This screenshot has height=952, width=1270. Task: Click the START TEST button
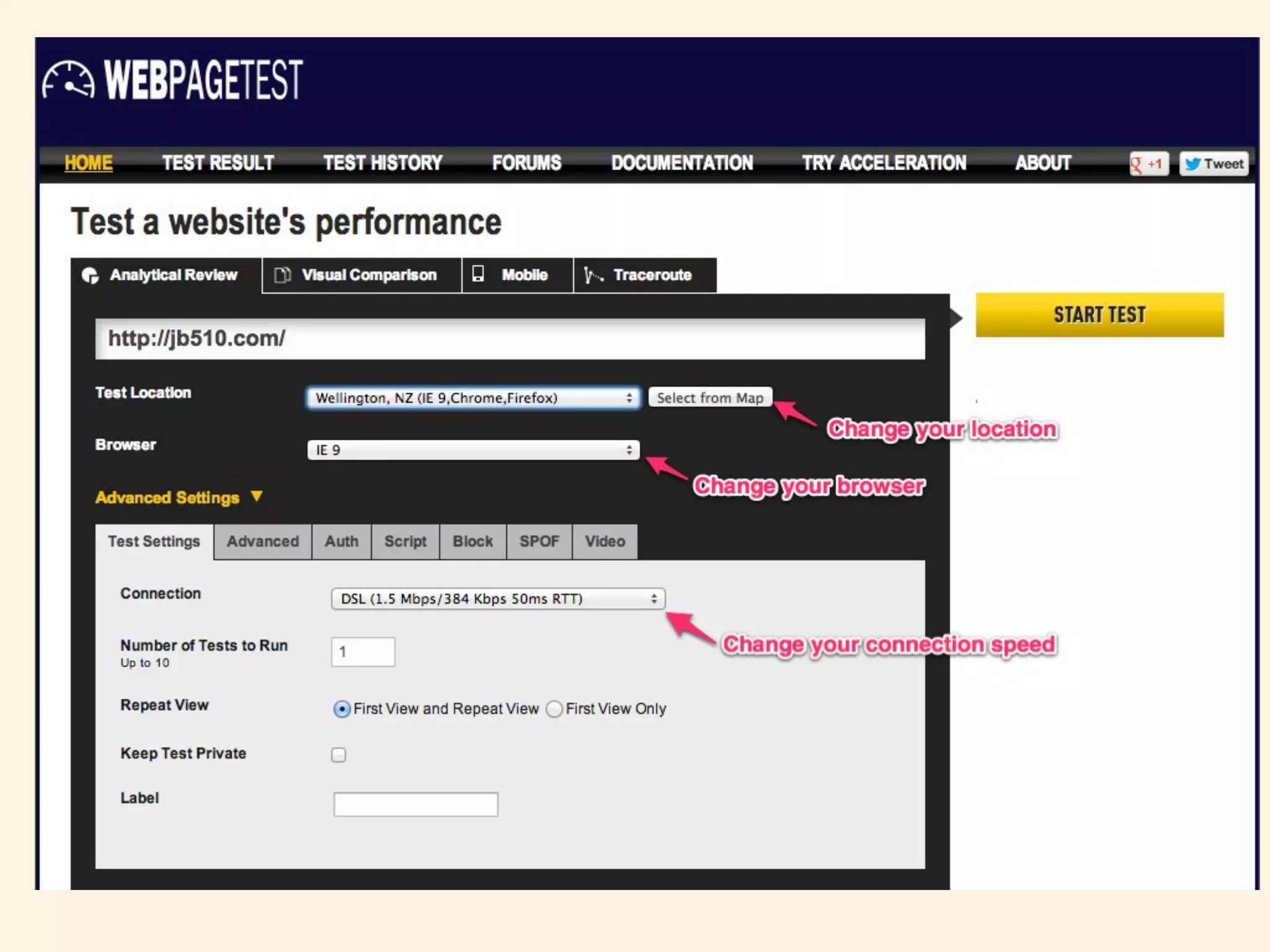[1100, 315]
